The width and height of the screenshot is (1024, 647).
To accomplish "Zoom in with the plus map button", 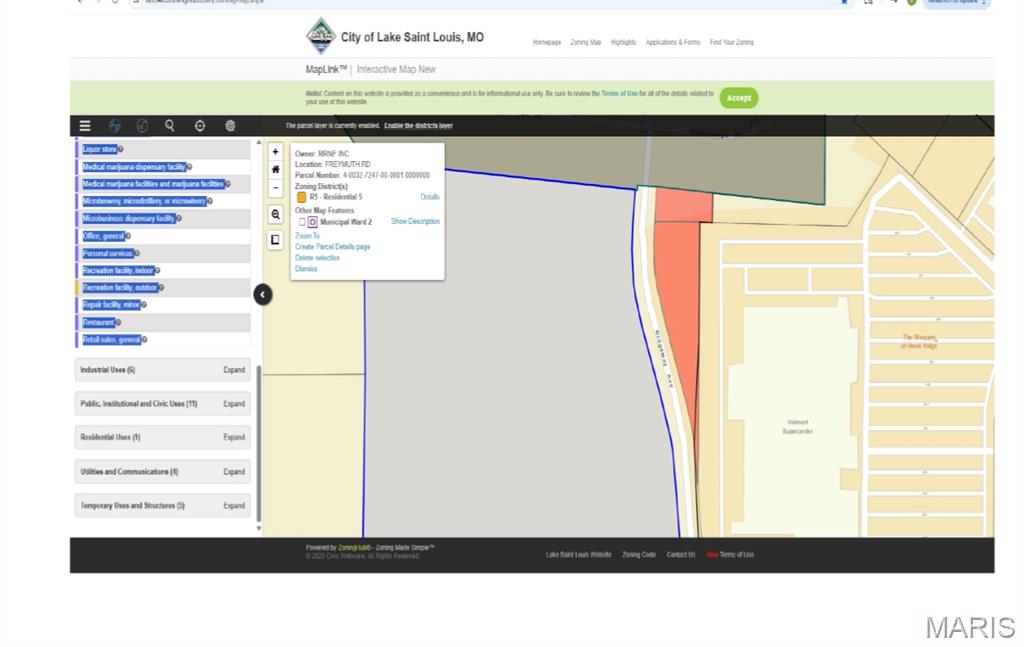I will [x=276, y=151].
